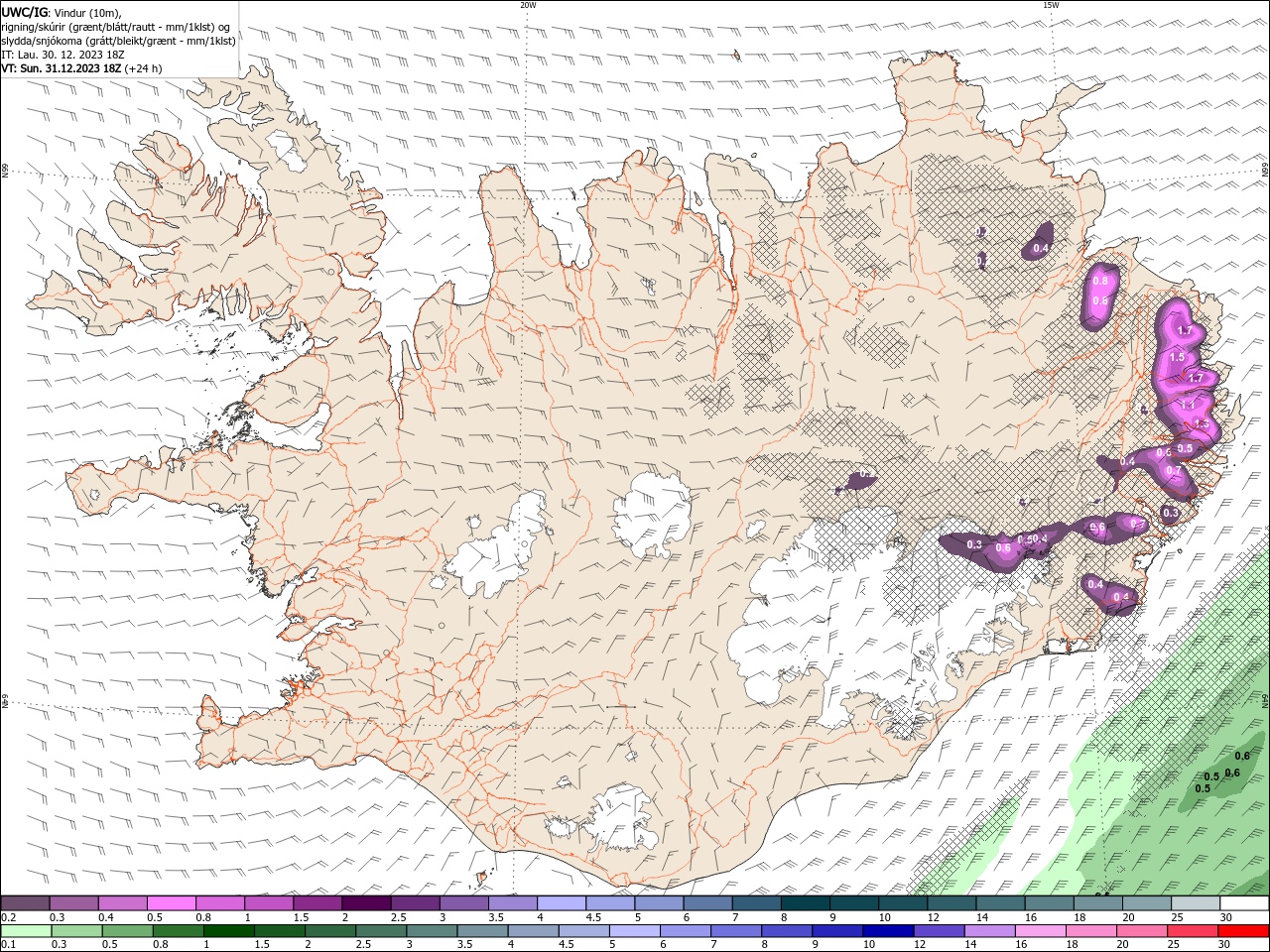Pick the deep blue lower swatch labeled 10
Screen dimensions: 1270x952
tap(887, 931)
